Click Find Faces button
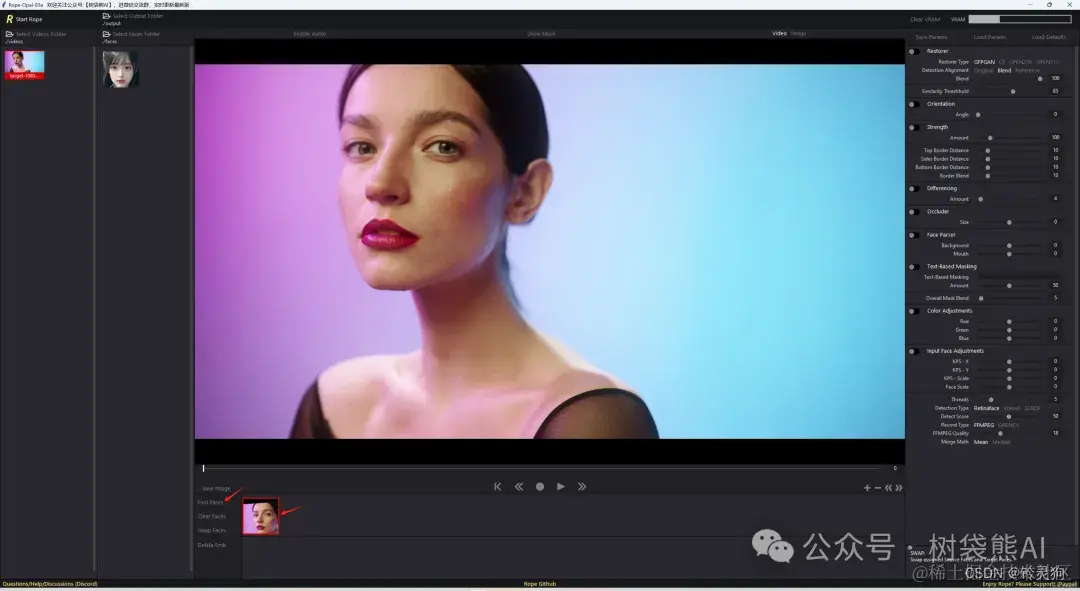This screenshot has width=1080, height=591. pos(211,502)
